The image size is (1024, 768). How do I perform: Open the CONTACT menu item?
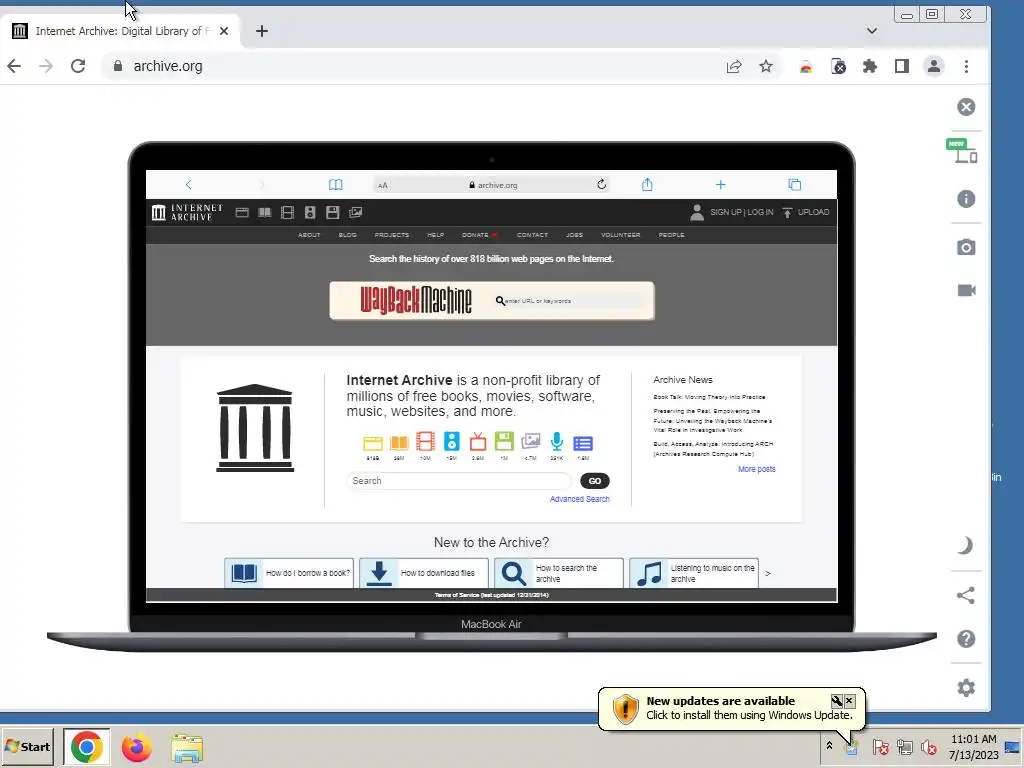coord(532,235)
